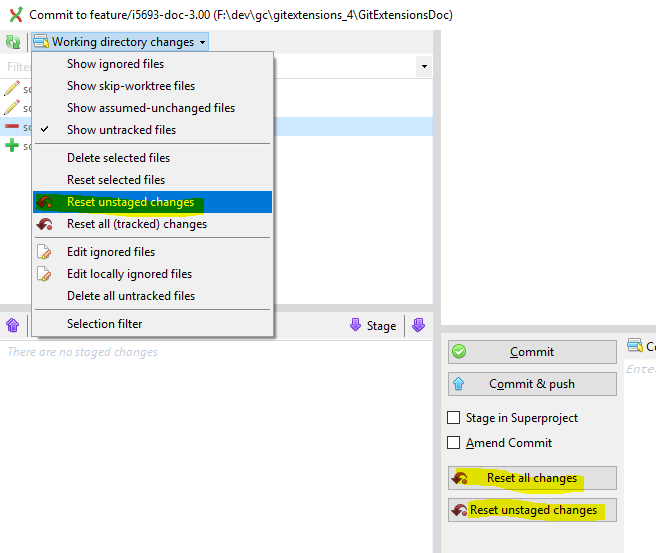Viewport: 656px width, 553px height.
Task: Click the purple Stage all arrow icon
Action: (418, 325)
